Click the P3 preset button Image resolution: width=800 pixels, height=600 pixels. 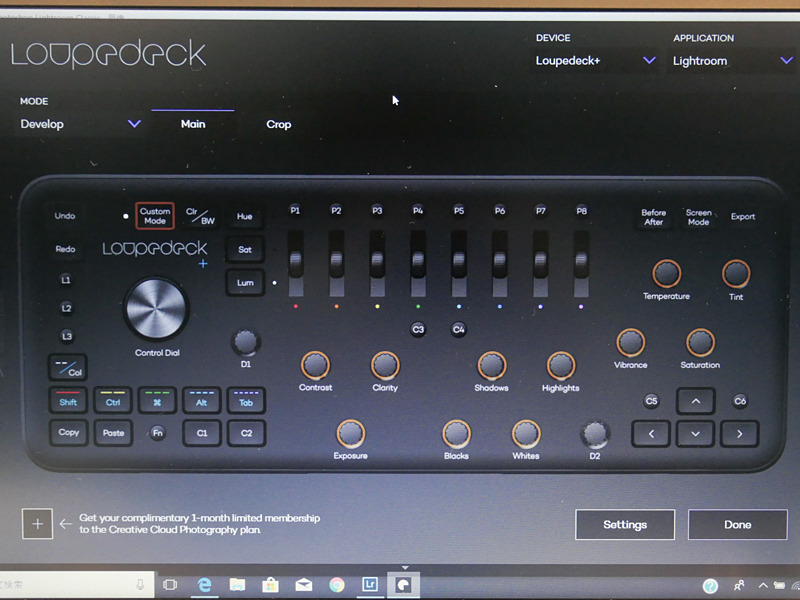[377, 210]
